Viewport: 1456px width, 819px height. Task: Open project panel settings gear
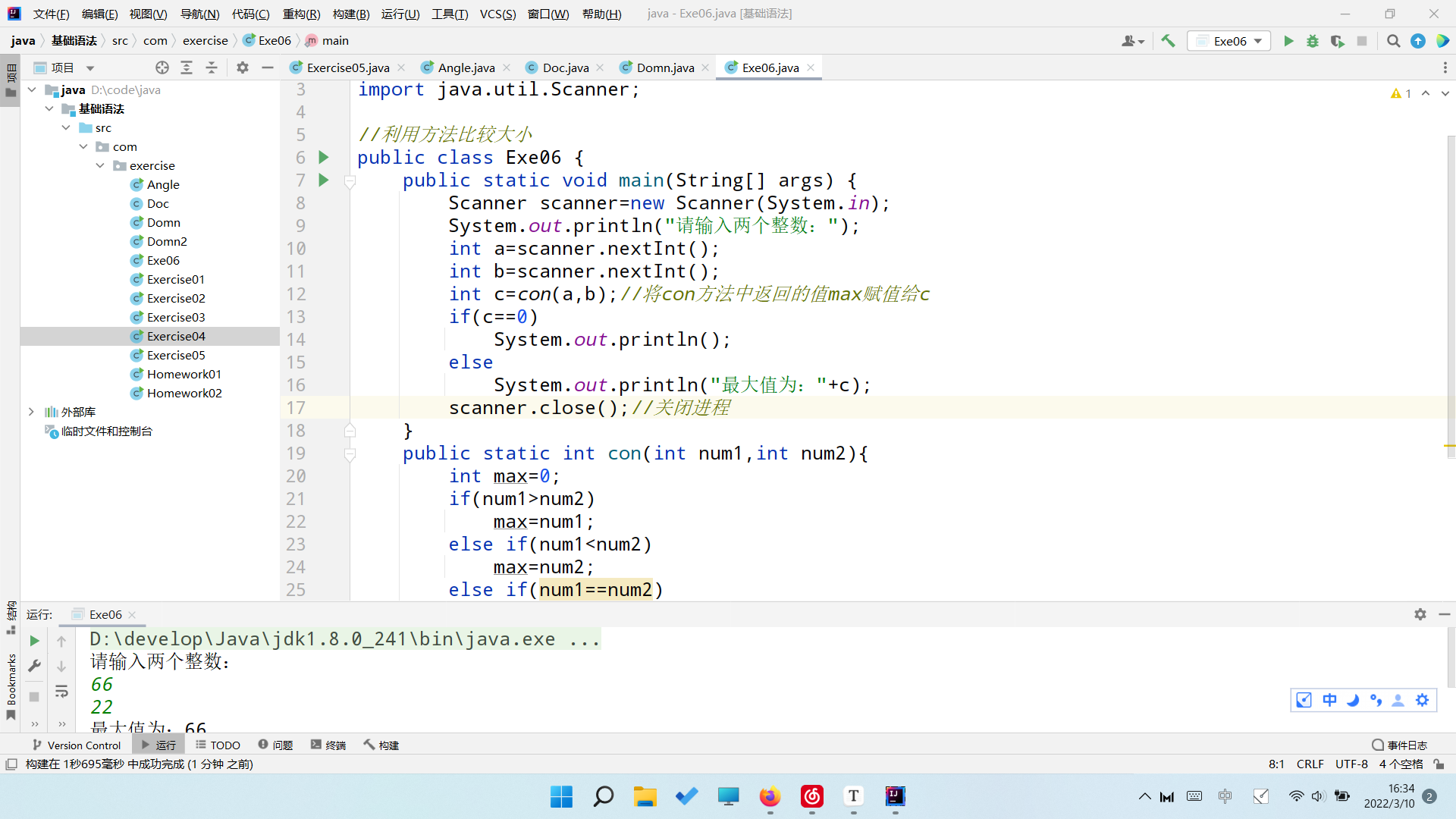pos(242,67)
